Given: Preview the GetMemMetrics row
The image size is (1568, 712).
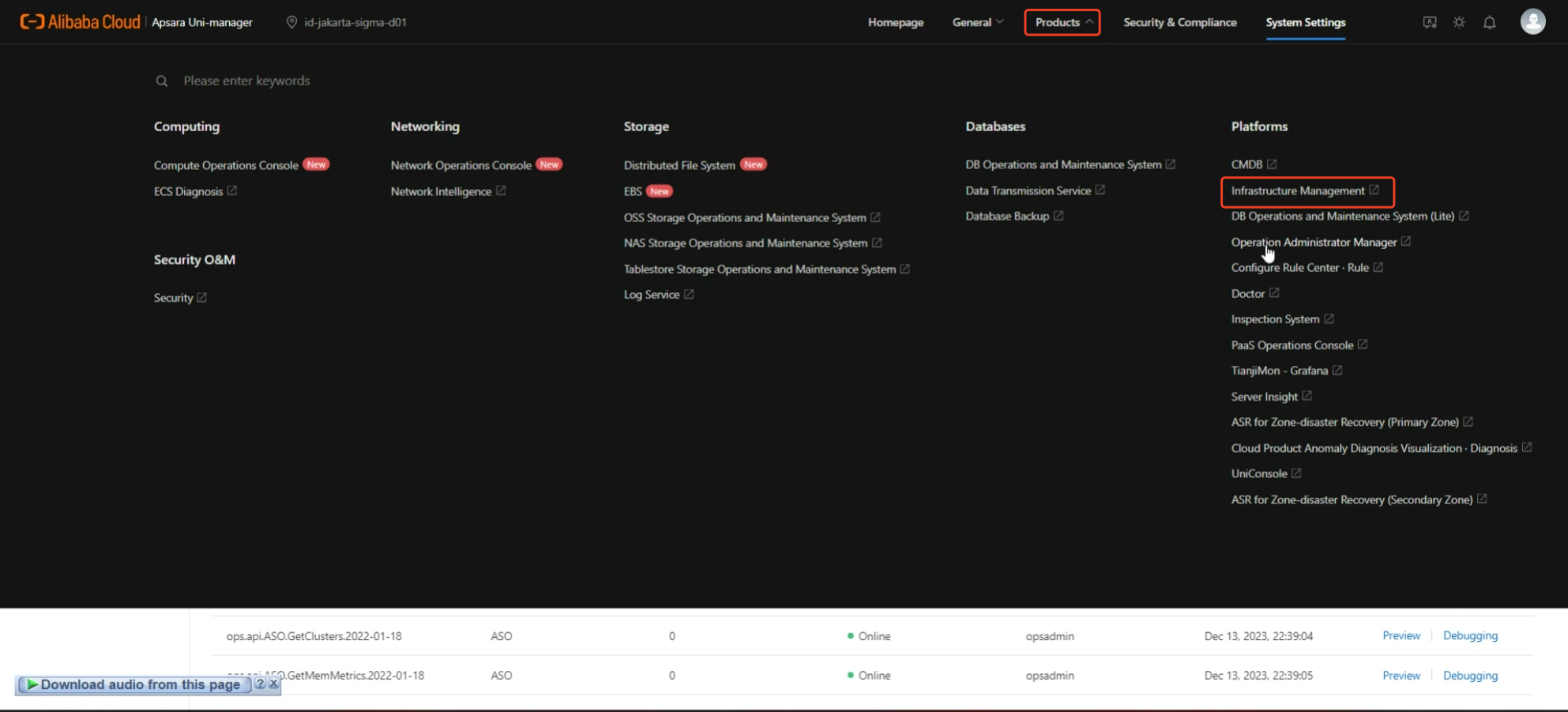Looking at the screenshot, I should tap(1401, 676).
